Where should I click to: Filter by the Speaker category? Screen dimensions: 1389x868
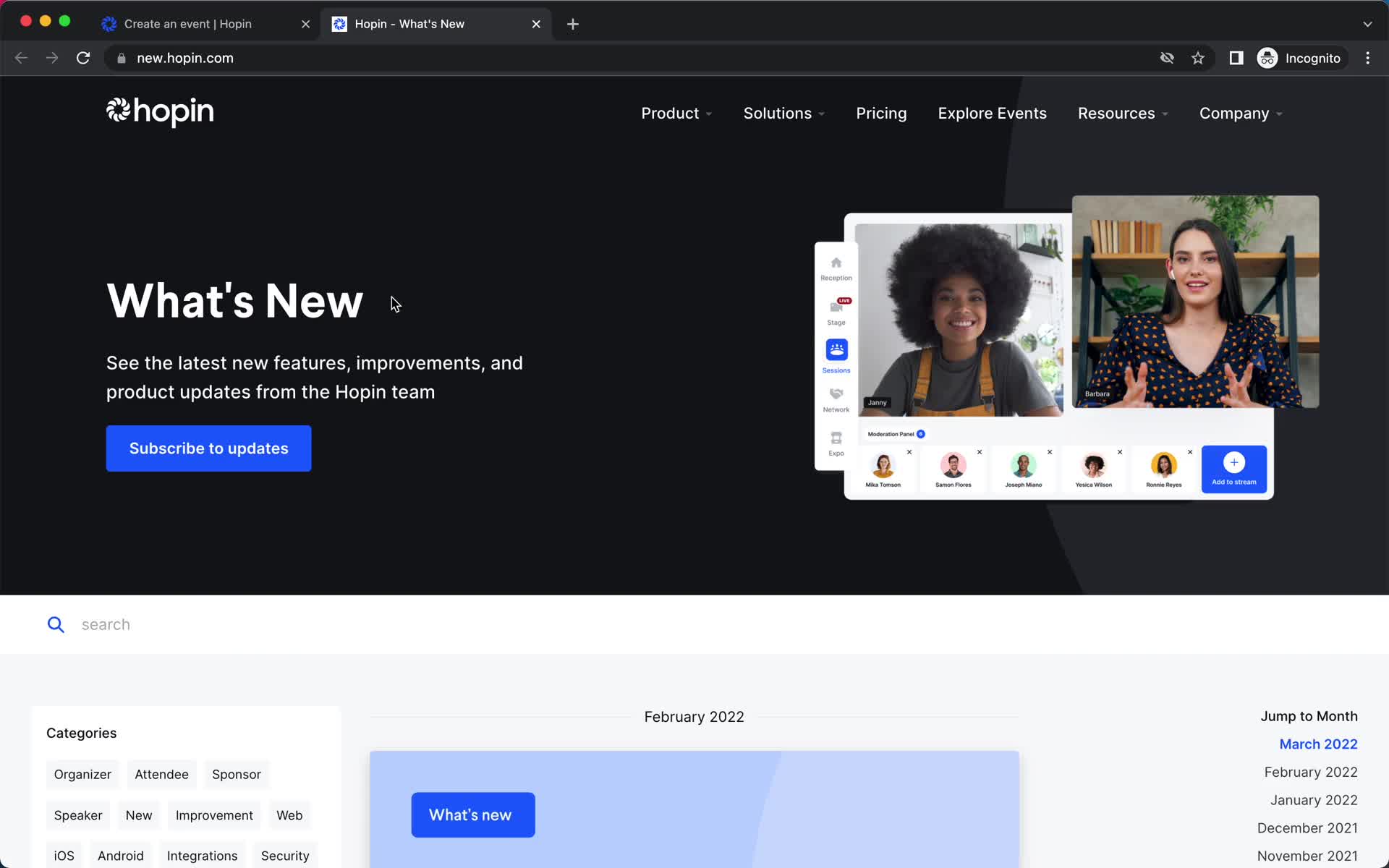point(78,816)
